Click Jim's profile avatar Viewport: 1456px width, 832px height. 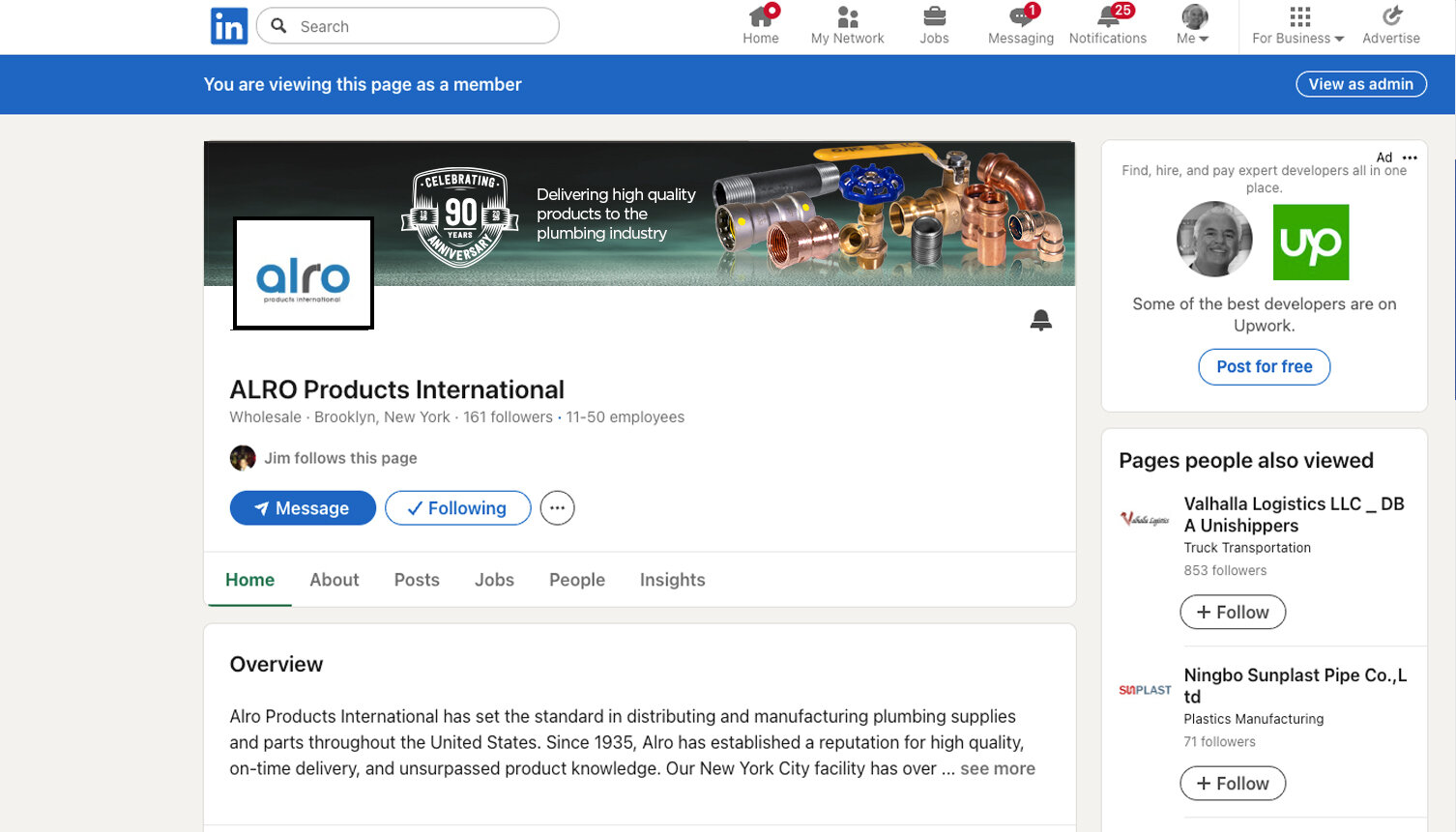[x=243, y=458]
